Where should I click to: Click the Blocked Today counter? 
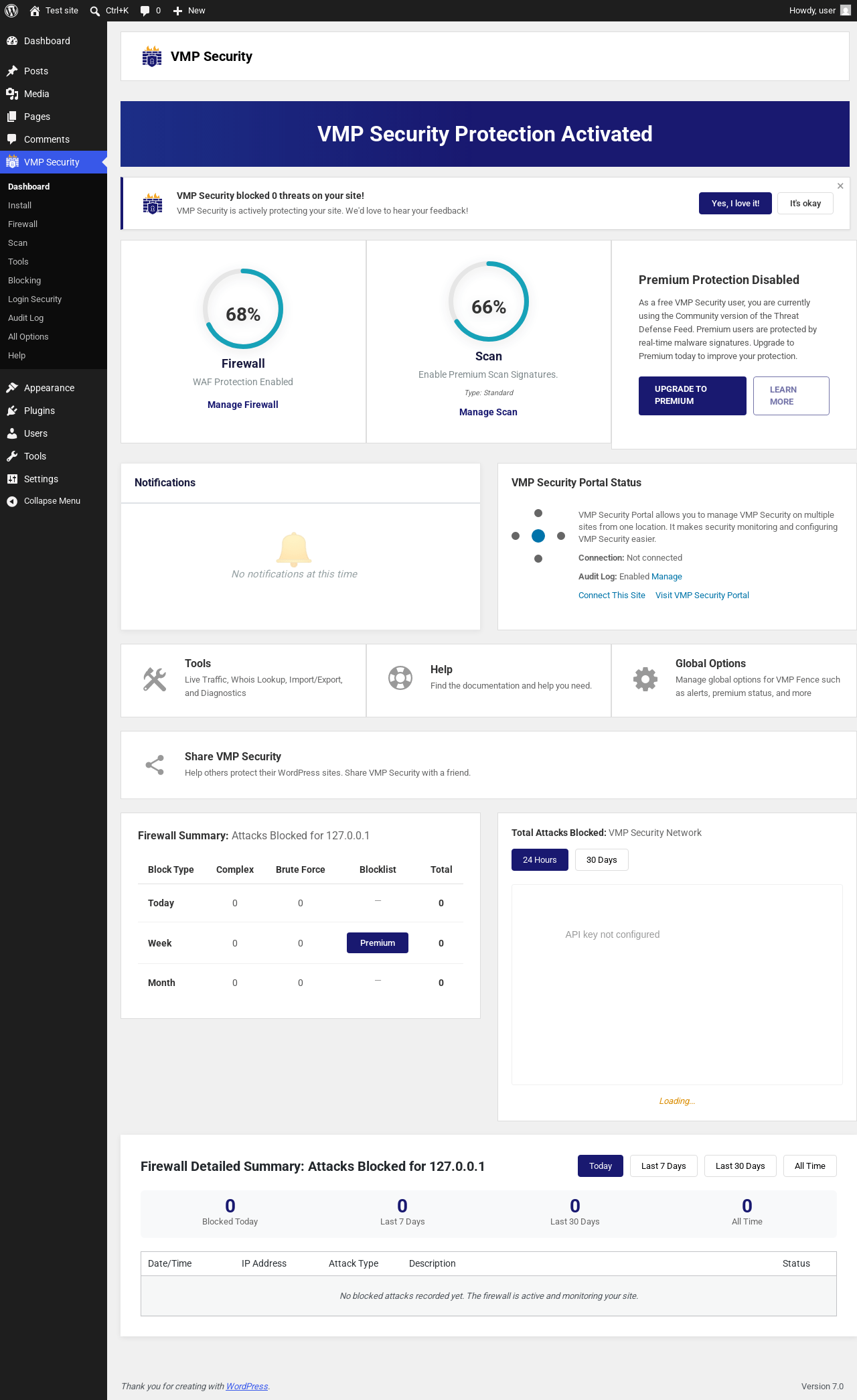click(x=230, y=1212)
